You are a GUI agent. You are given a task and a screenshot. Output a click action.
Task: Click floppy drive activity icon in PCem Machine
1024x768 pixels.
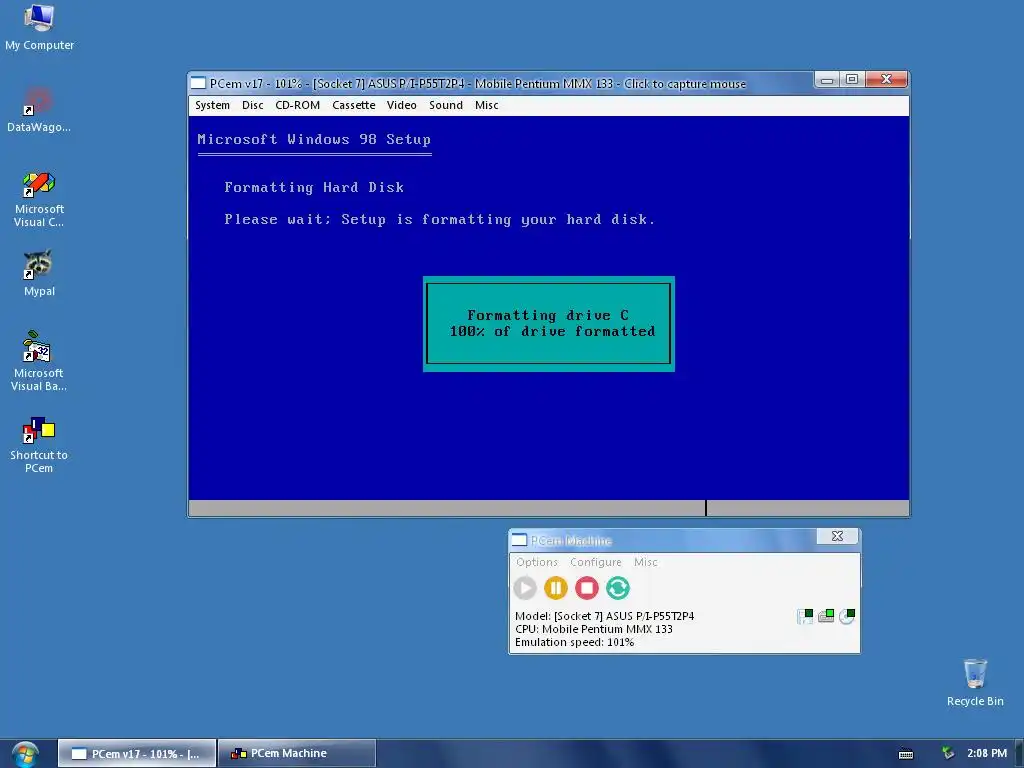click(805, 616)
